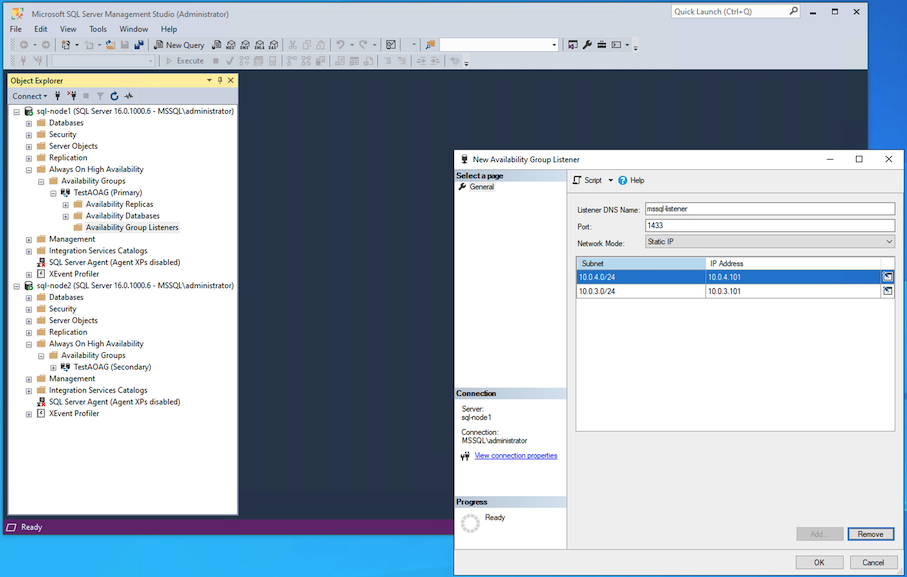The width and height of the screenshot is (907, 577).
Task: Select the 10.0.4.101 IP address cell
Action: coord(793,277)
